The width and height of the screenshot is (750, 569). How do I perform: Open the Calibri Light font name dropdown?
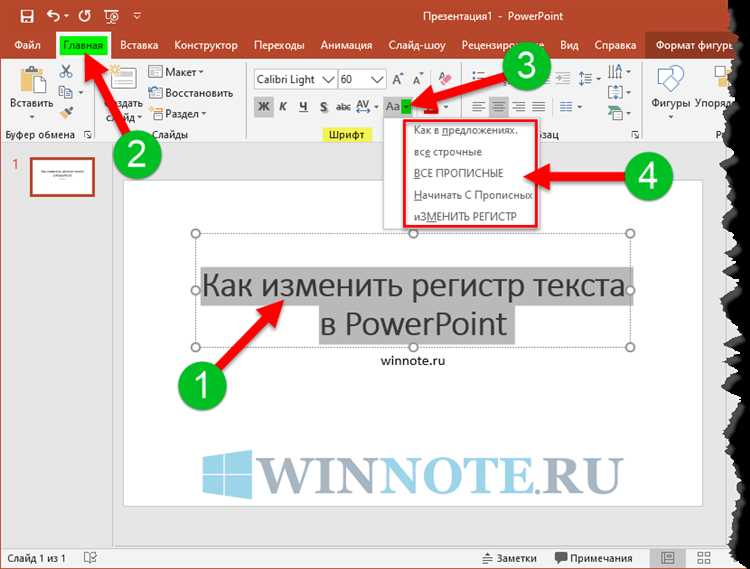click(x=329, y=79)
